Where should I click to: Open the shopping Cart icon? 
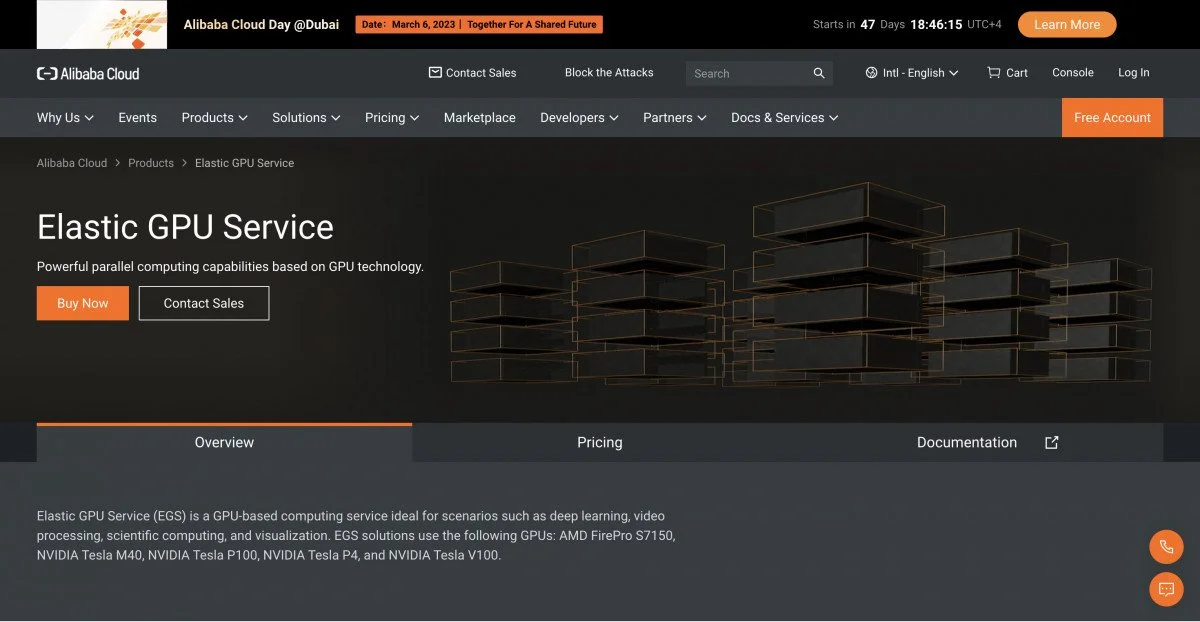[x=993, y=73]
